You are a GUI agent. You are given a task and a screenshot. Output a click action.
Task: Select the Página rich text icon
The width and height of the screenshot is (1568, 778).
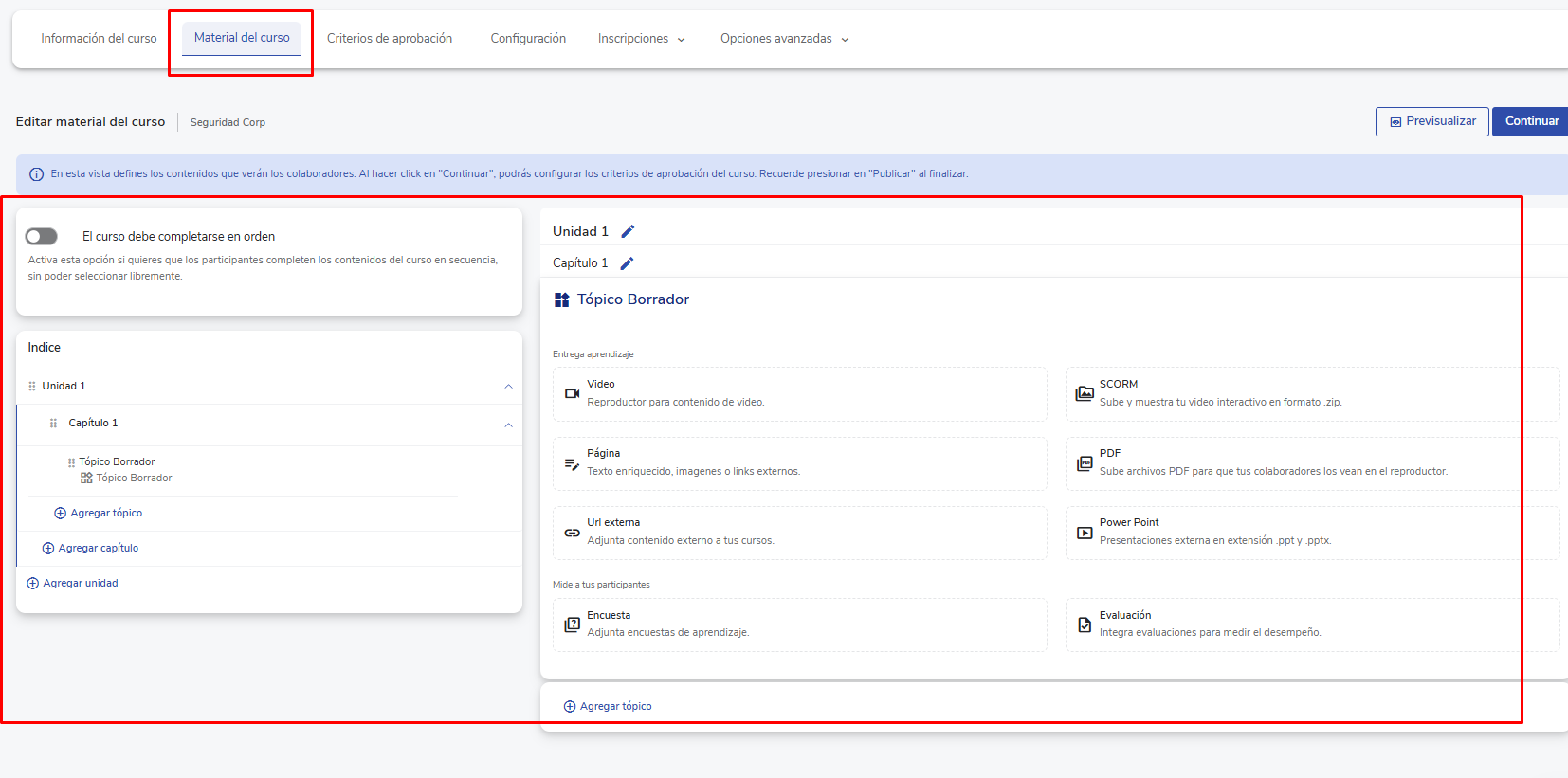572,463
